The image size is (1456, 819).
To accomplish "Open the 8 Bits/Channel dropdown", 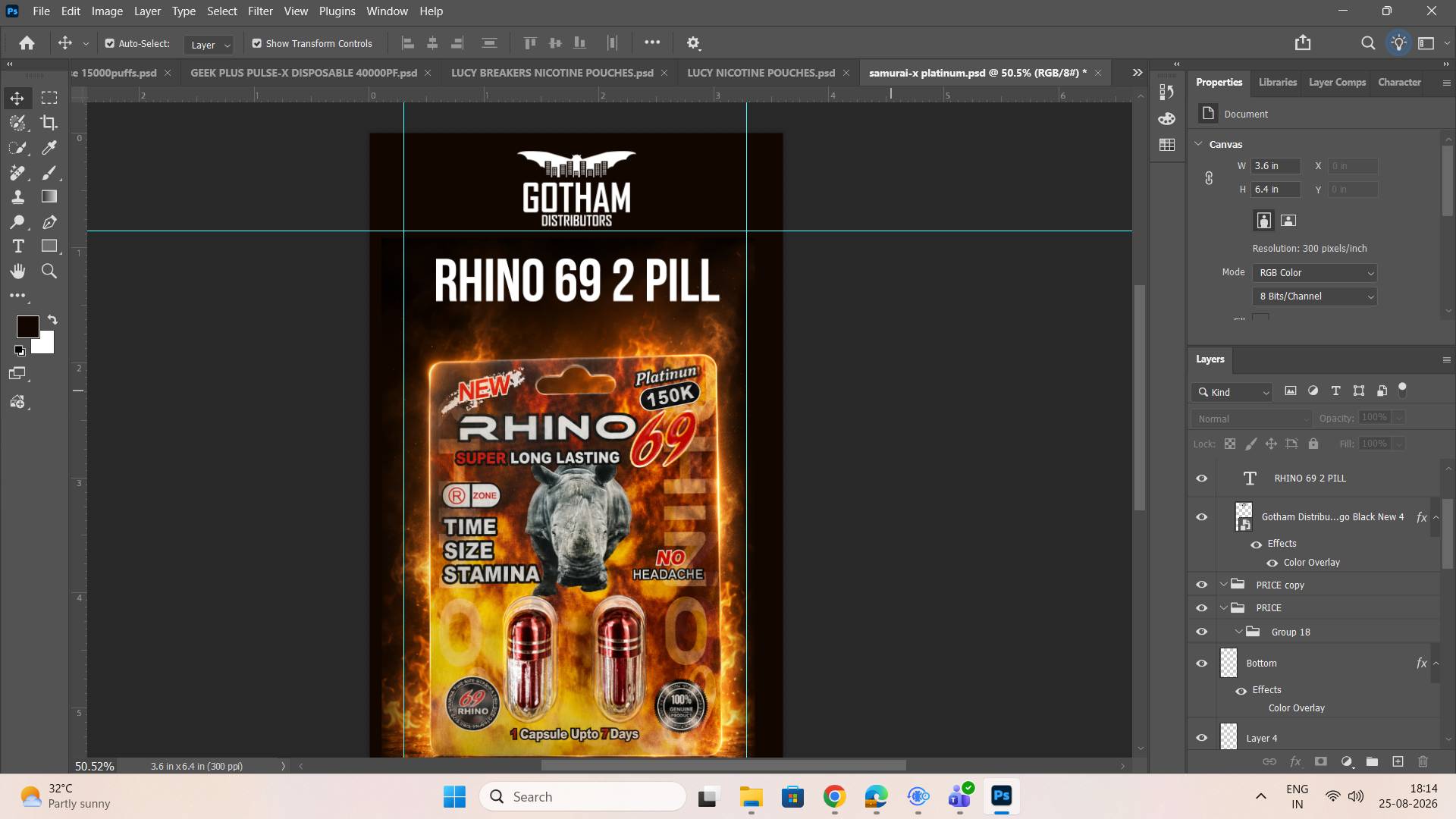I will (x=1315, y=297).
